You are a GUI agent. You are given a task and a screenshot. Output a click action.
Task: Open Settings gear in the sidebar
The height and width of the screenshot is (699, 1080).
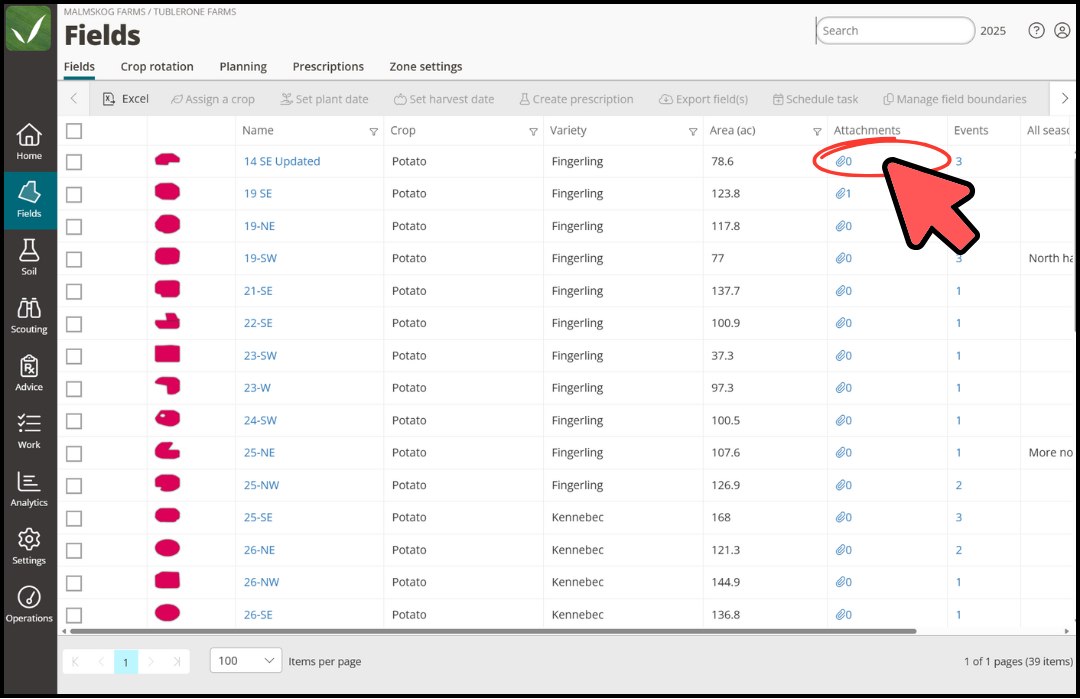pos(29,547)
